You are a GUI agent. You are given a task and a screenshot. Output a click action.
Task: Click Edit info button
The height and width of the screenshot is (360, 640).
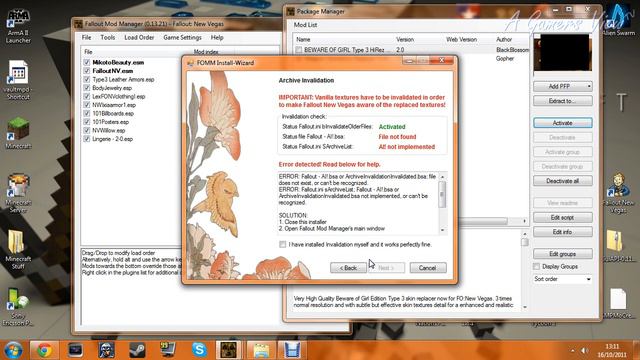pyautogui.click(x=562, y=232)
